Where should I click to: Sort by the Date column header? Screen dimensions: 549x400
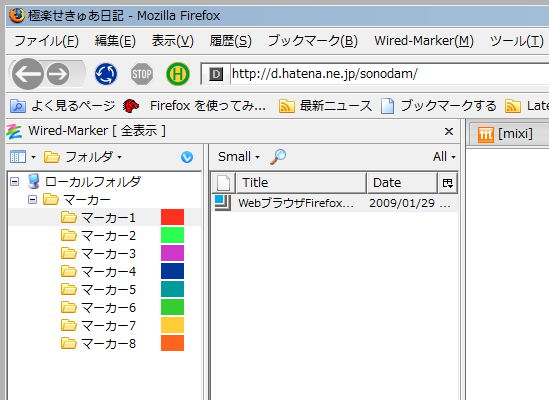(403, 183)
